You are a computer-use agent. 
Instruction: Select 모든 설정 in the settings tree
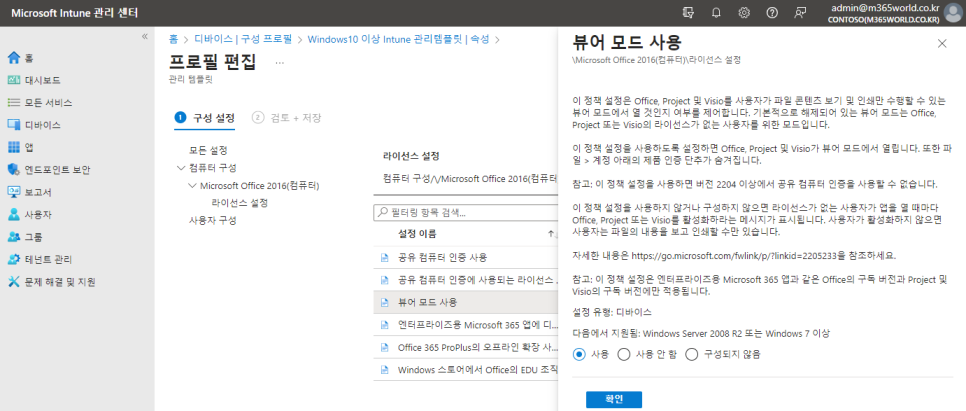tap(208, 150)
